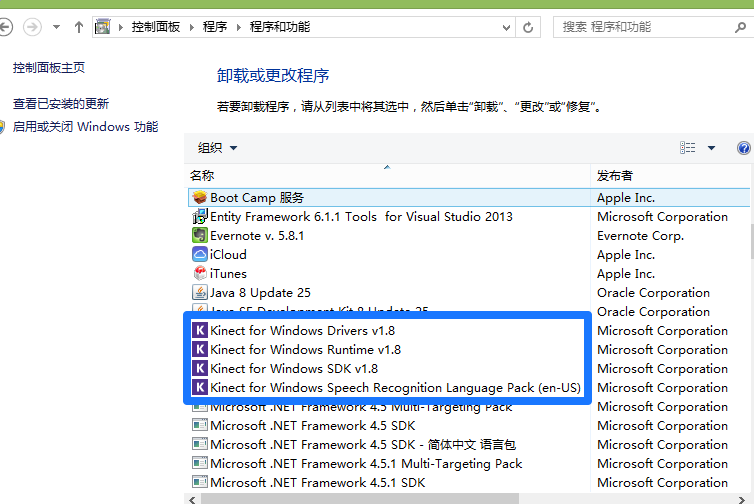Refresh the programs list
The width and height of the screenshot is (754, 504).
point(528,27)
